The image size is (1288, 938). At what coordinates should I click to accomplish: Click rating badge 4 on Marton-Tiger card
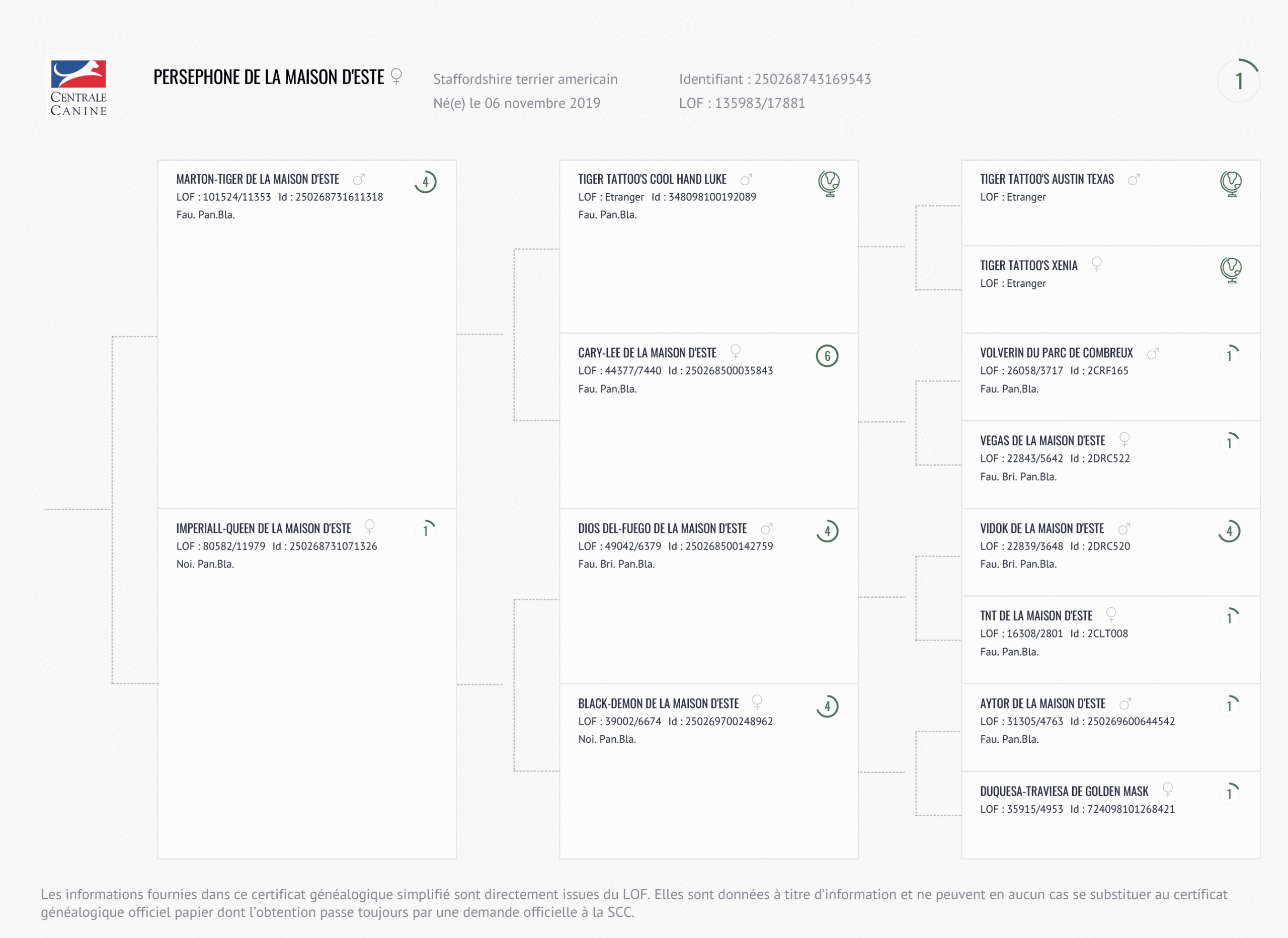click(x=425, y=182)
